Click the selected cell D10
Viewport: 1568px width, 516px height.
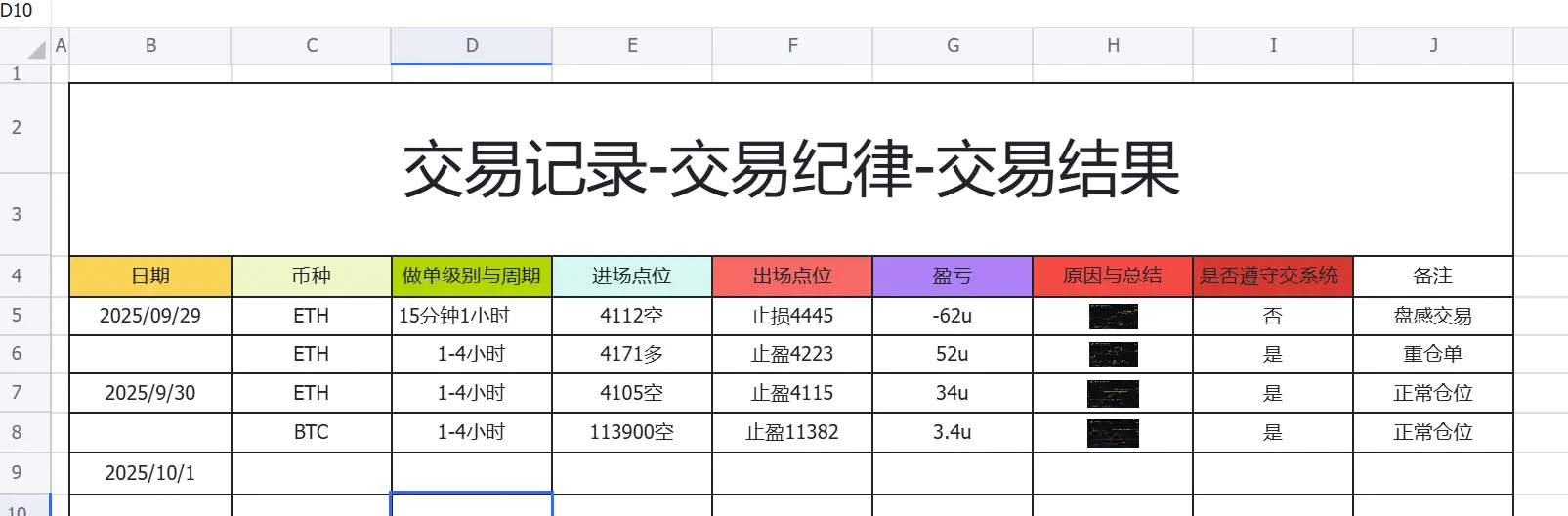(472, 504)
